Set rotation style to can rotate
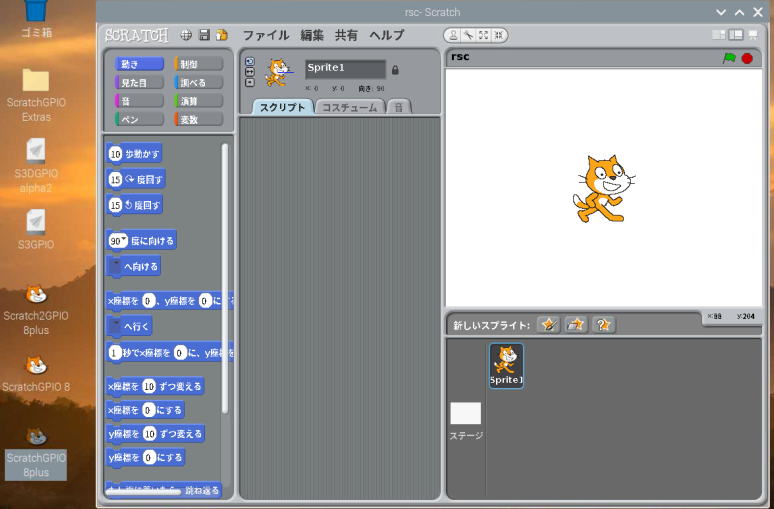 click(x=250, y=62)
